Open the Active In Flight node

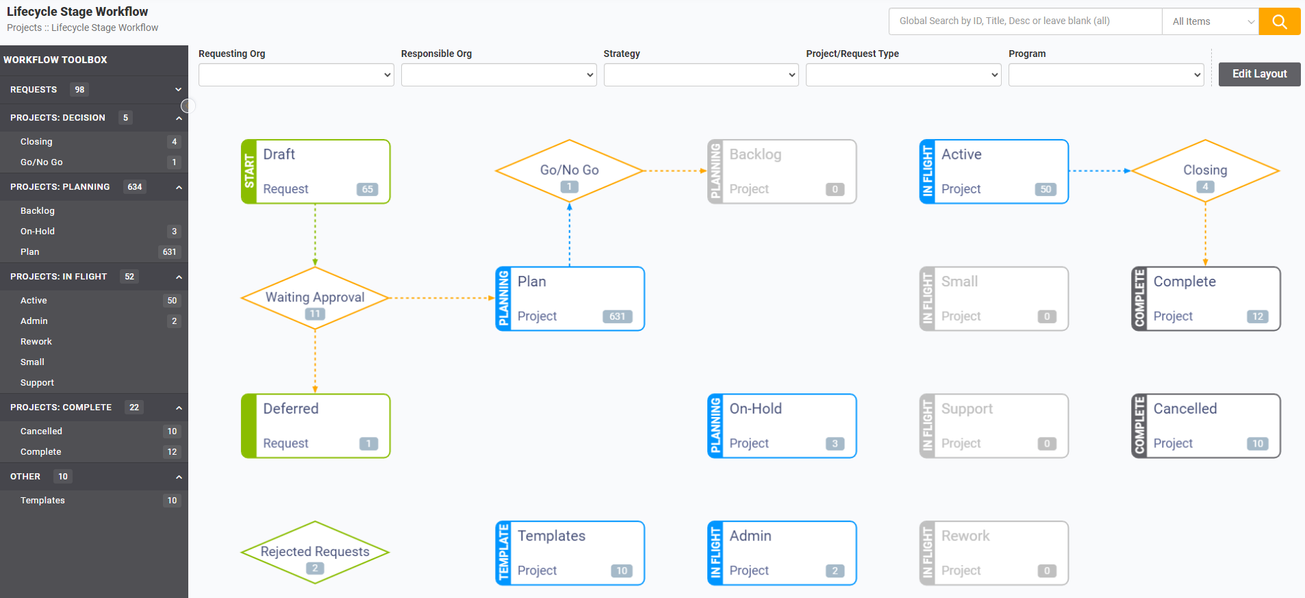993,171
